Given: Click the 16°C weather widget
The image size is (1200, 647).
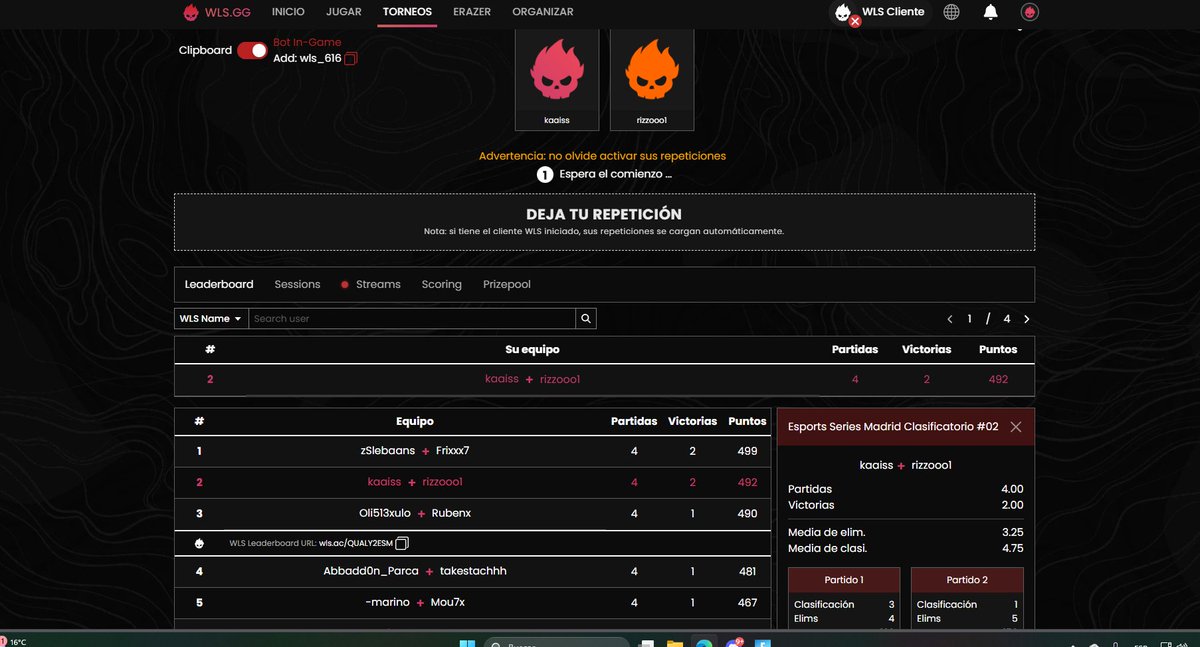Looking at the screenshot, I should (15, 642).
